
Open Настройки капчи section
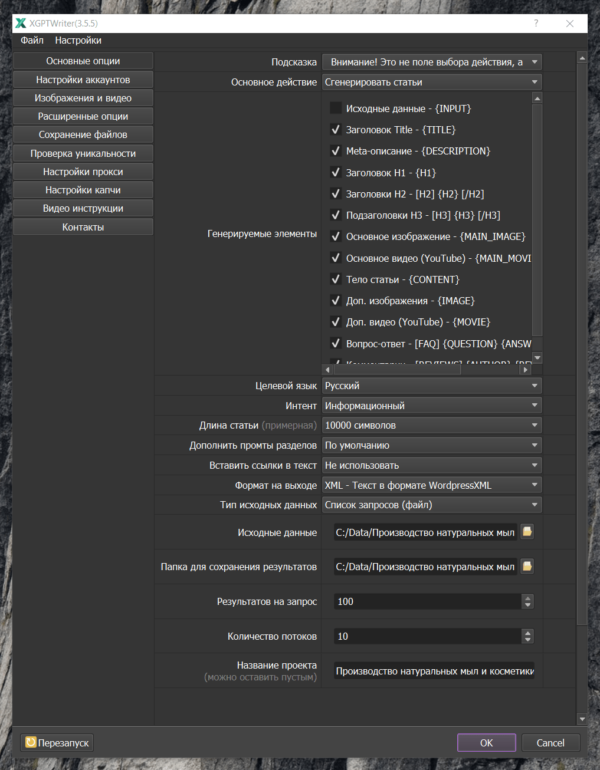[83, 190]
